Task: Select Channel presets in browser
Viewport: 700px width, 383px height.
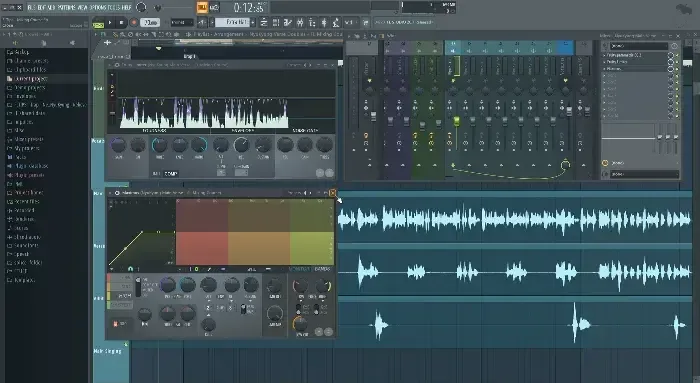Action: coord(28,61)
